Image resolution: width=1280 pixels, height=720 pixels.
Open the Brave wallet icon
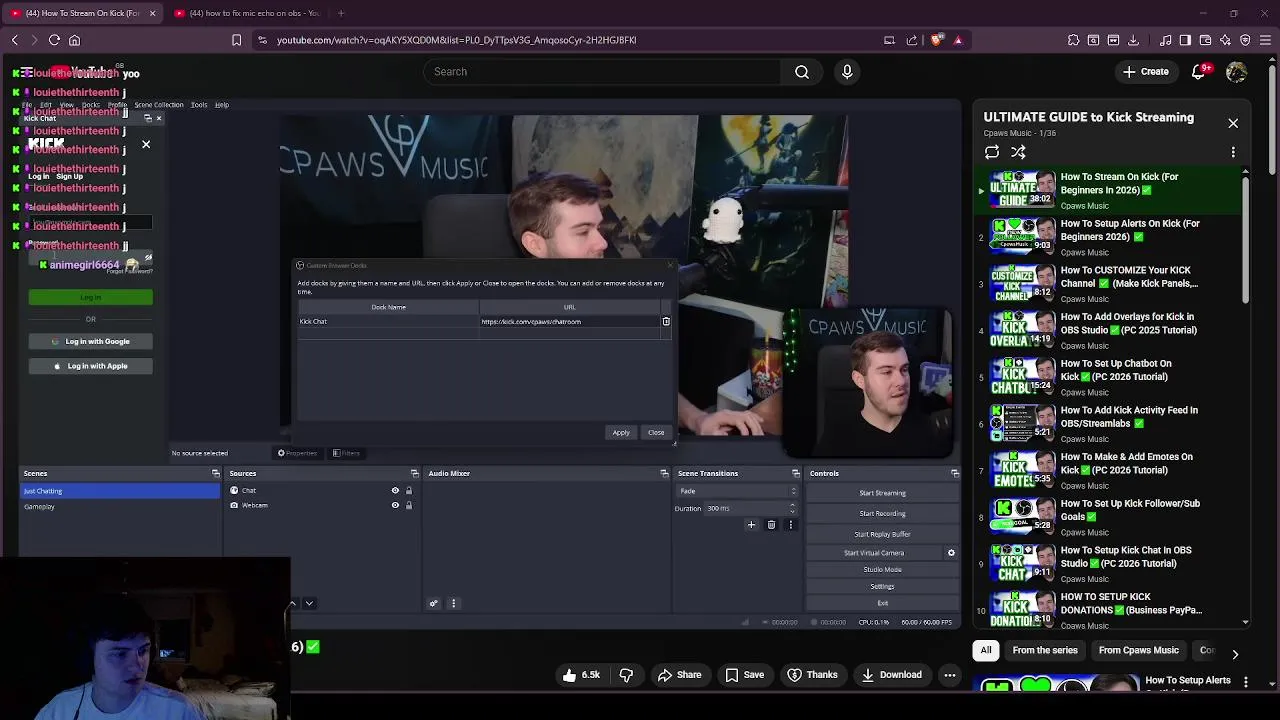1205,40
